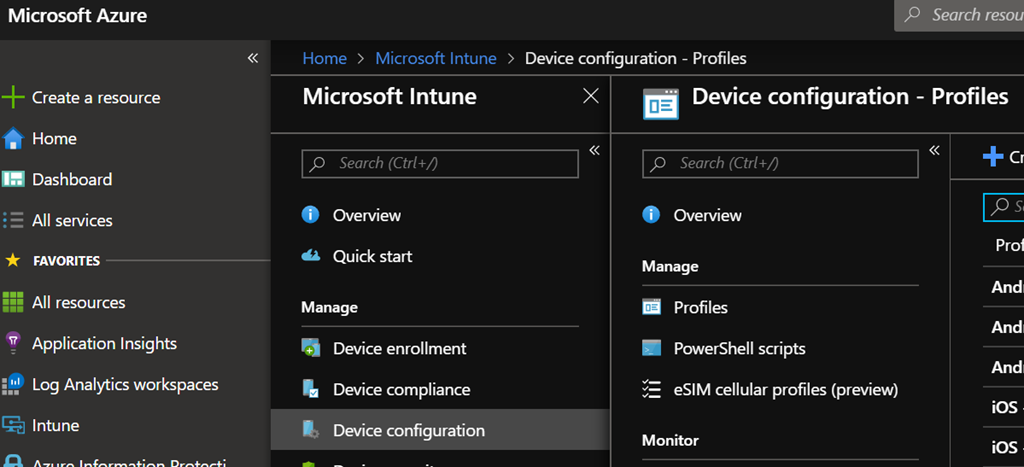Image resolution: width=1024 pixels, height=467 pixels.
Task: Open Application Insights lightbulb icon
Action: click(13, 343)
